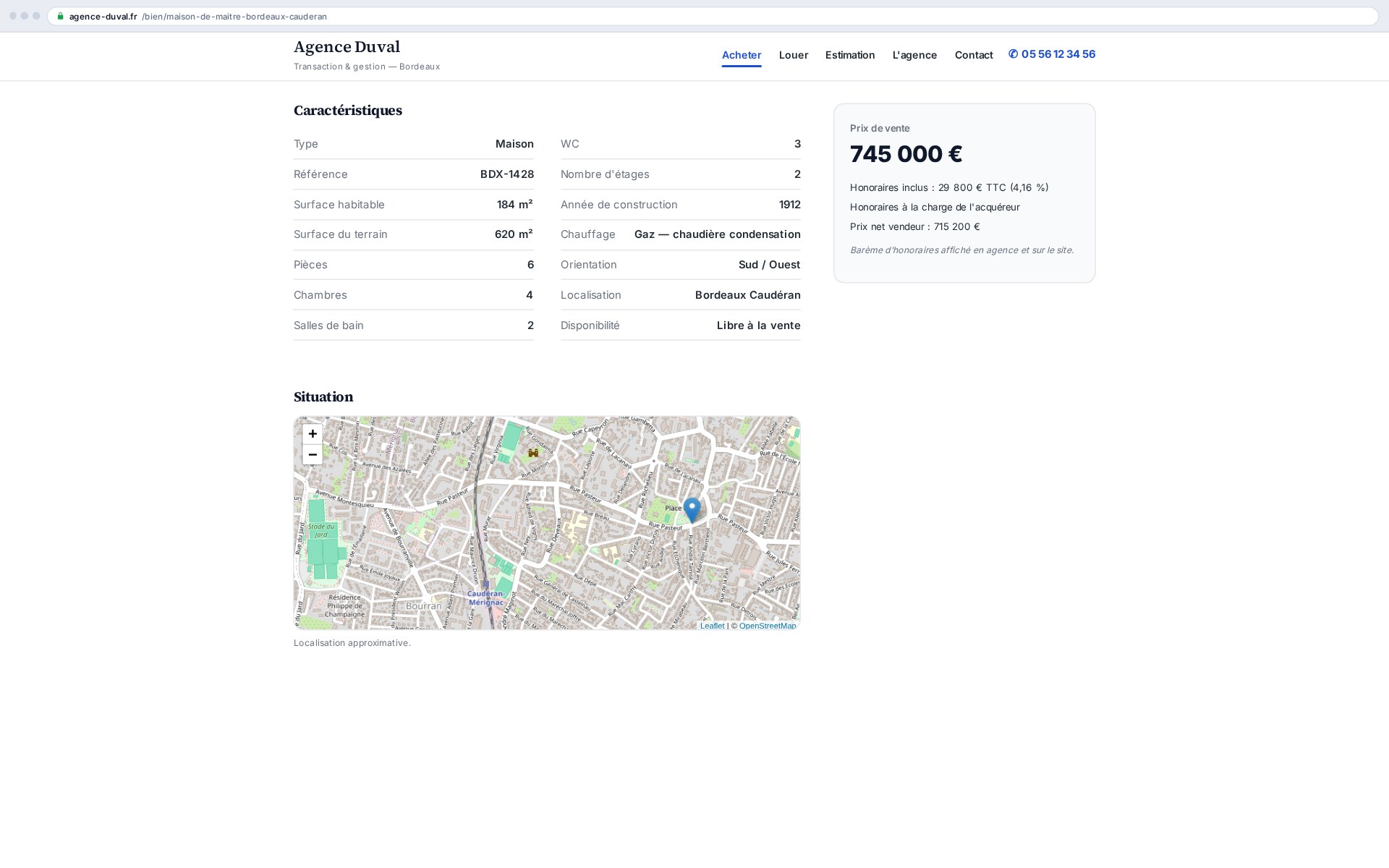
Task: Navigate to L'agence page
Action: point(914,55)
